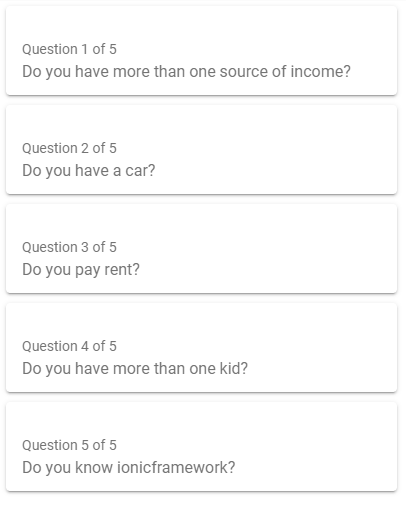Click the 'Question 4 of 5' label
Screen dimensions: 406x508
coord(69,346)
